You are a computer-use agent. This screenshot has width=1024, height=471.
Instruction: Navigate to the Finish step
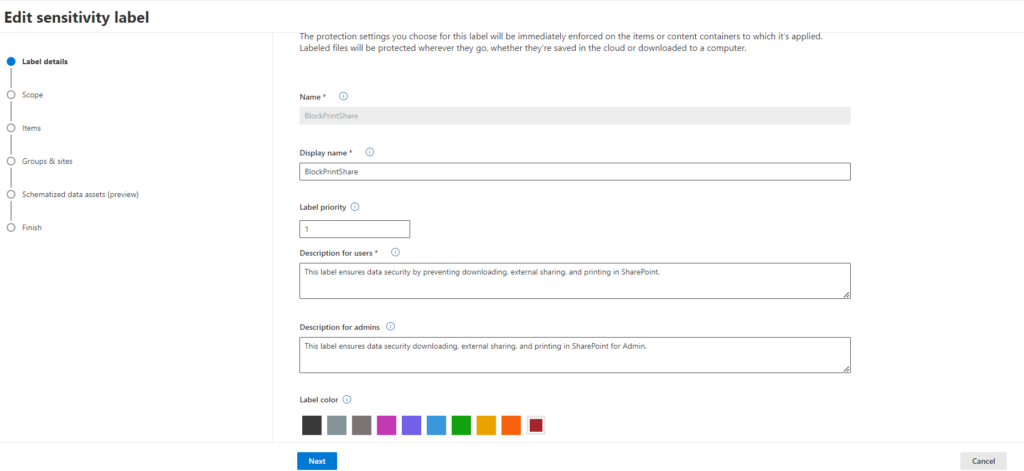point(32,227)
